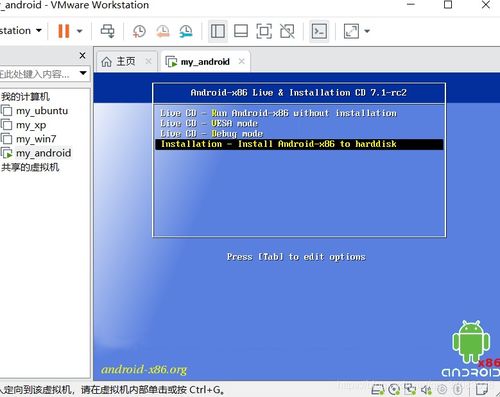Click the stretch guest display icon

(351, 31)
